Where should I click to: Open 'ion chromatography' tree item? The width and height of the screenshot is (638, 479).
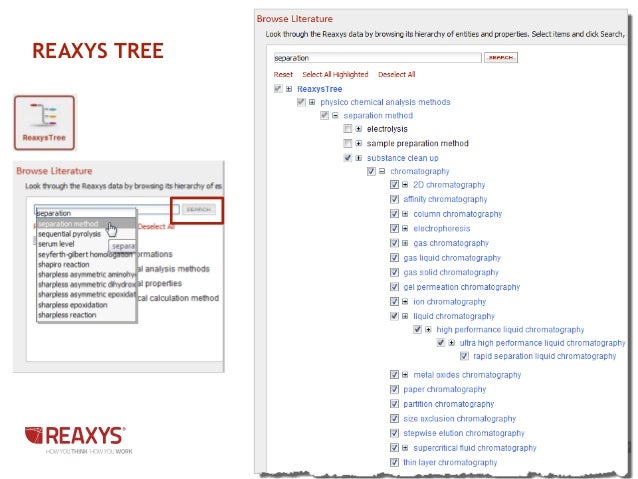[450, 302]
